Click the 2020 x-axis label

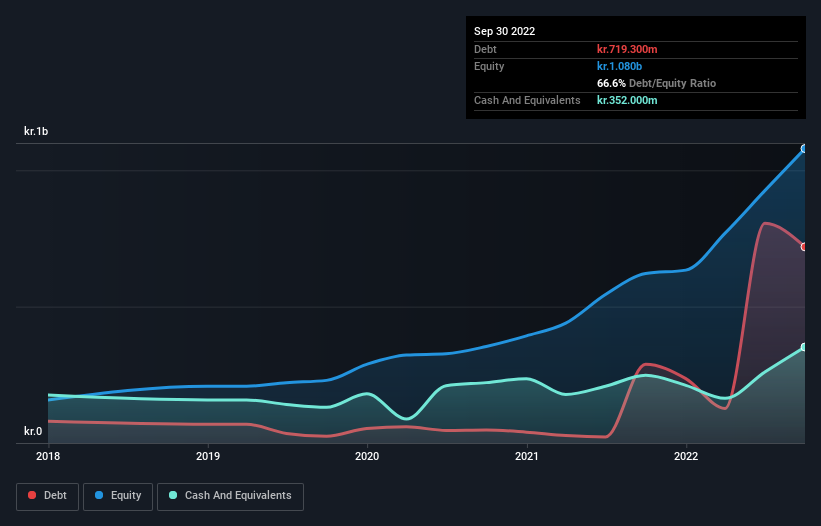[x=367, y=456]
